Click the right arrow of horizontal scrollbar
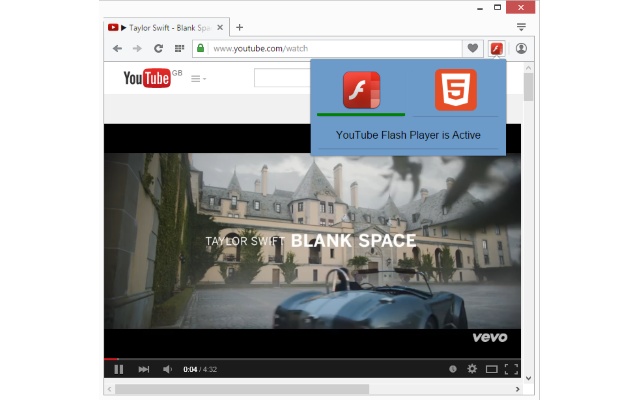Image resolution: width=640 pixels, height=400 pixels. click(517, 389)
